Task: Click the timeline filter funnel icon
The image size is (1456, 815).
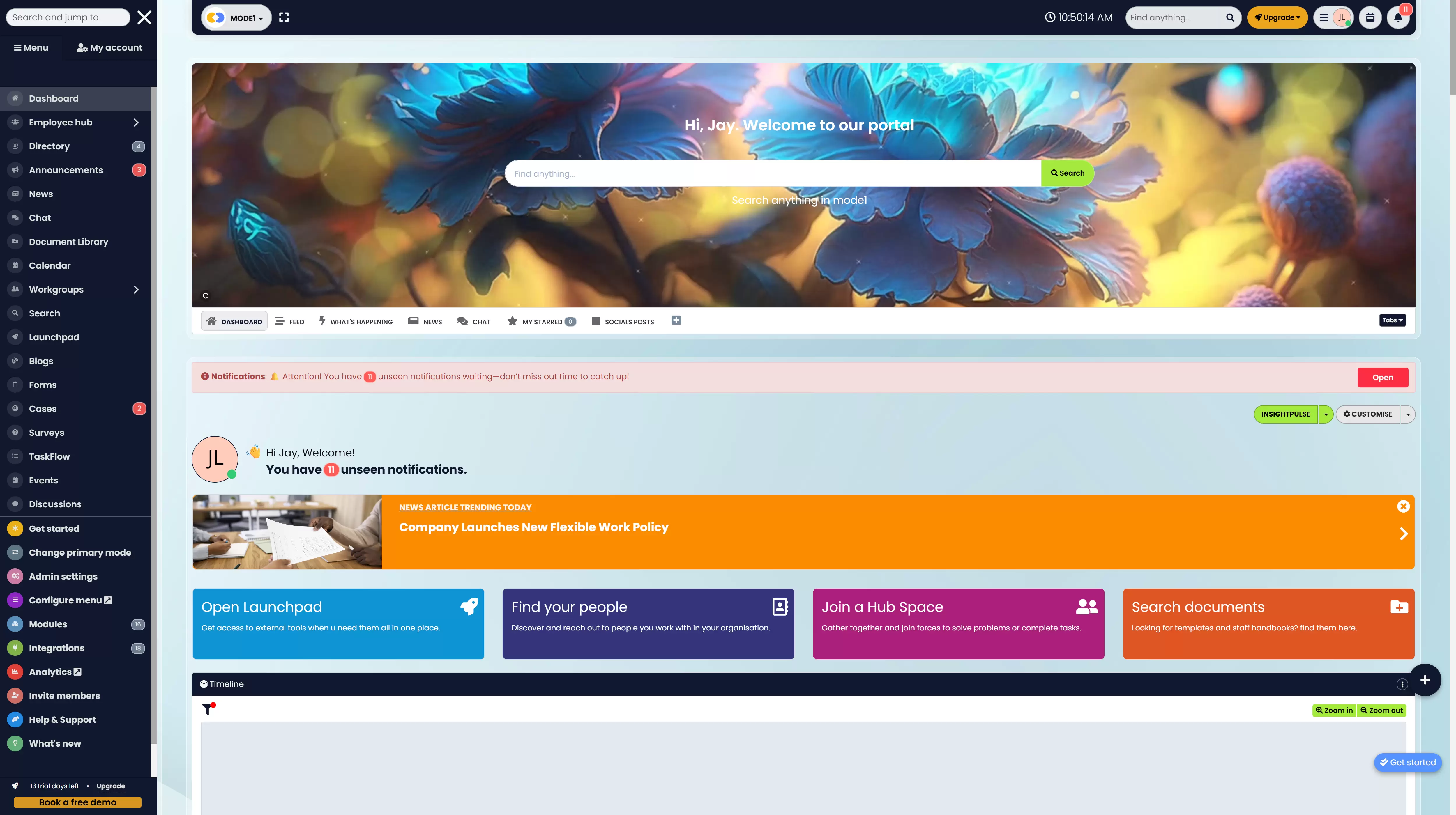Action: (208, 708)
